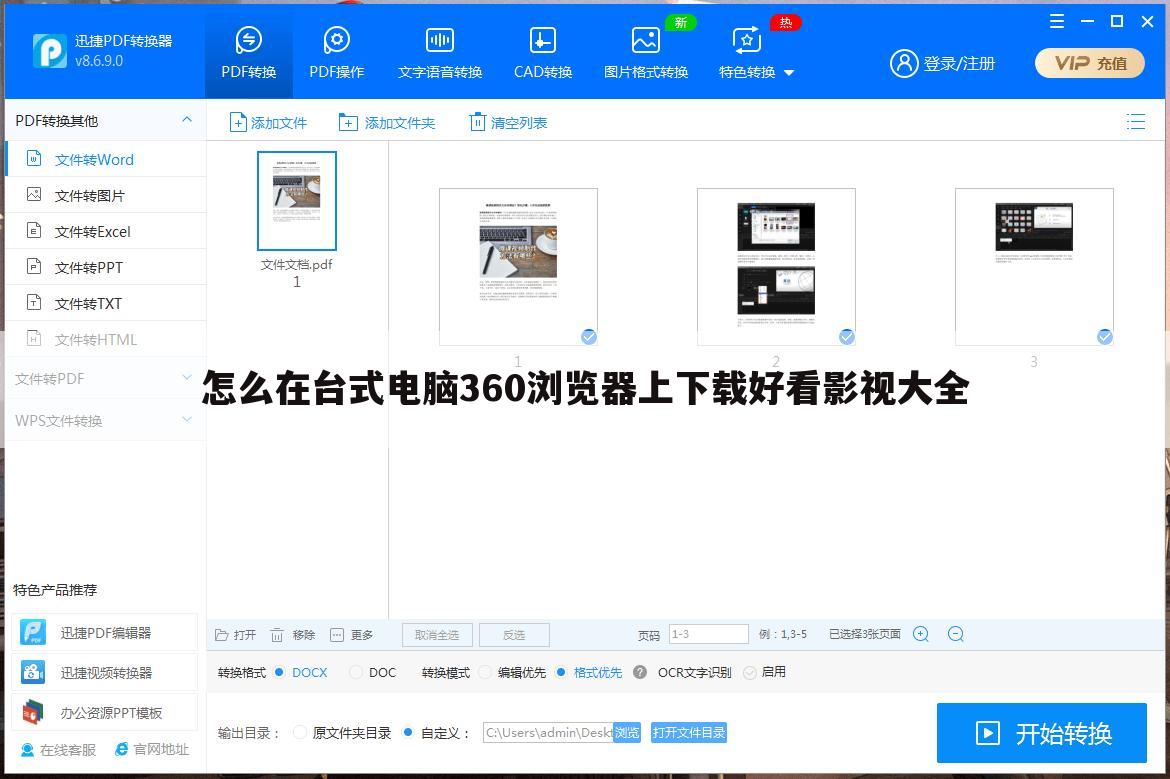Image resolution: width=1170 pixels, height=779 pixels.
Task: Click the 添加文件夹 button
Action: pyautogui.click(x=387, y=122)
